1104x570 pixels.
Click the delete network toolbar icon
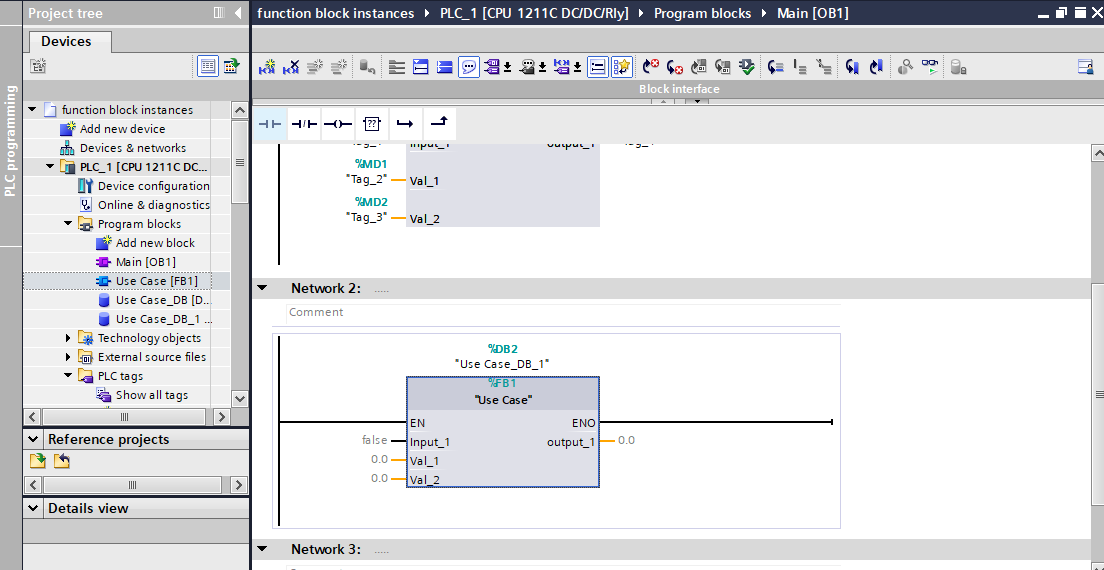coord(291,67)
